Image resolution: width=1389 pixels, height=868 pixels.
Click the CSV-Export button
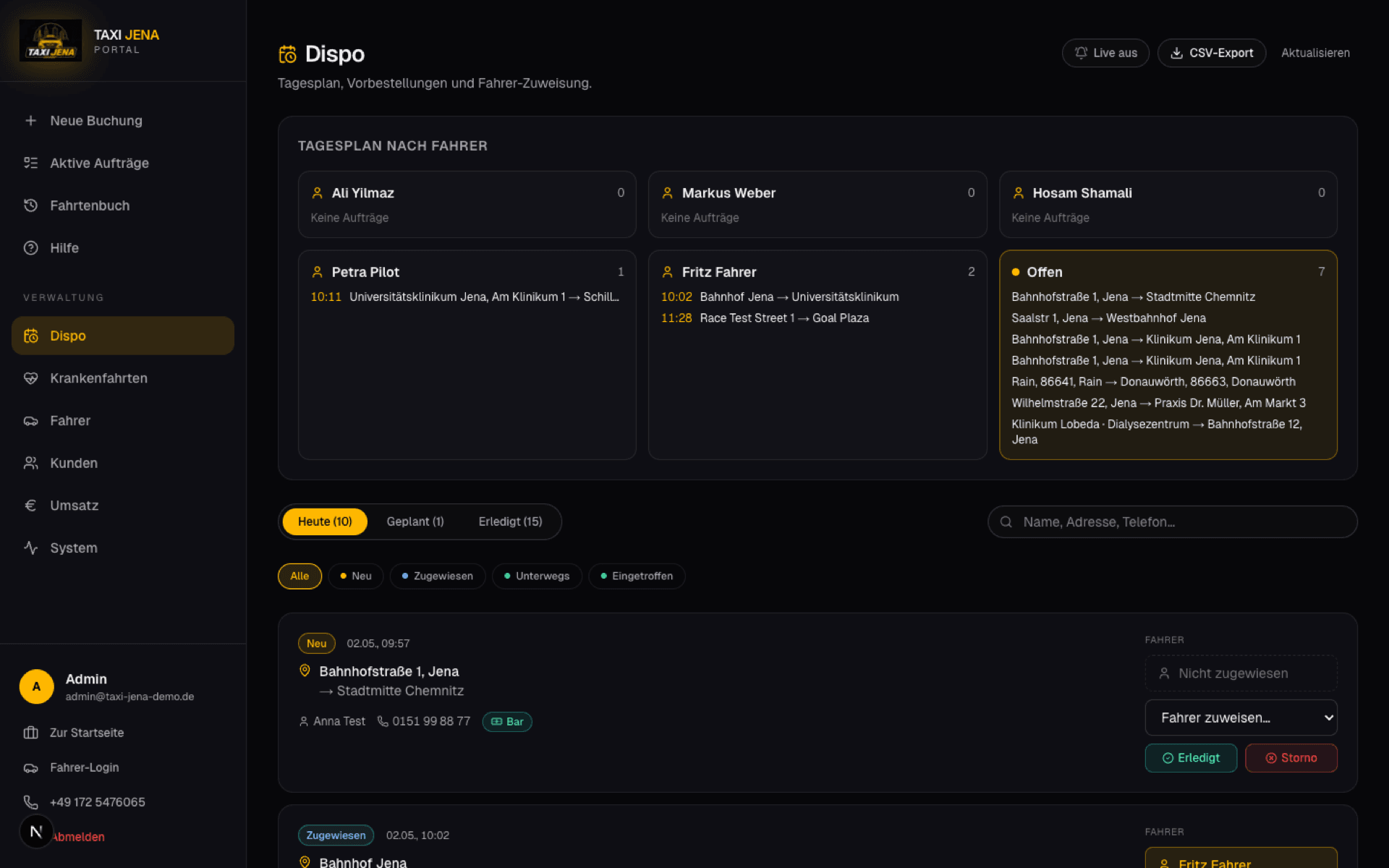coord(1212,53)
